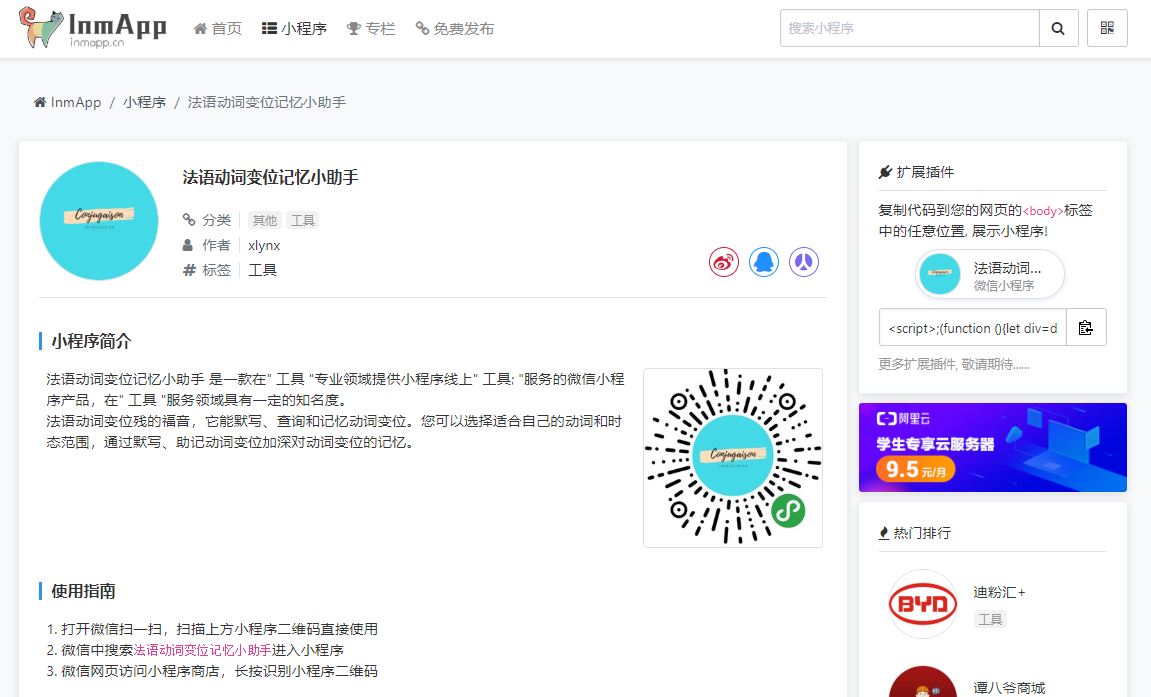The height and width of the screenshot is (697, 1151).
Task: Select the 工具 category tag beside 其他
Action: tap(303, 220)
